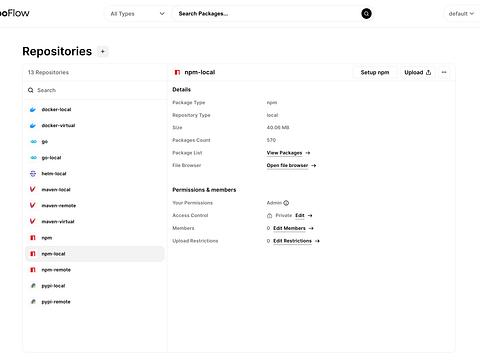Select pypi-remote repository
480x360 pixels.
(x=95, y=302)
